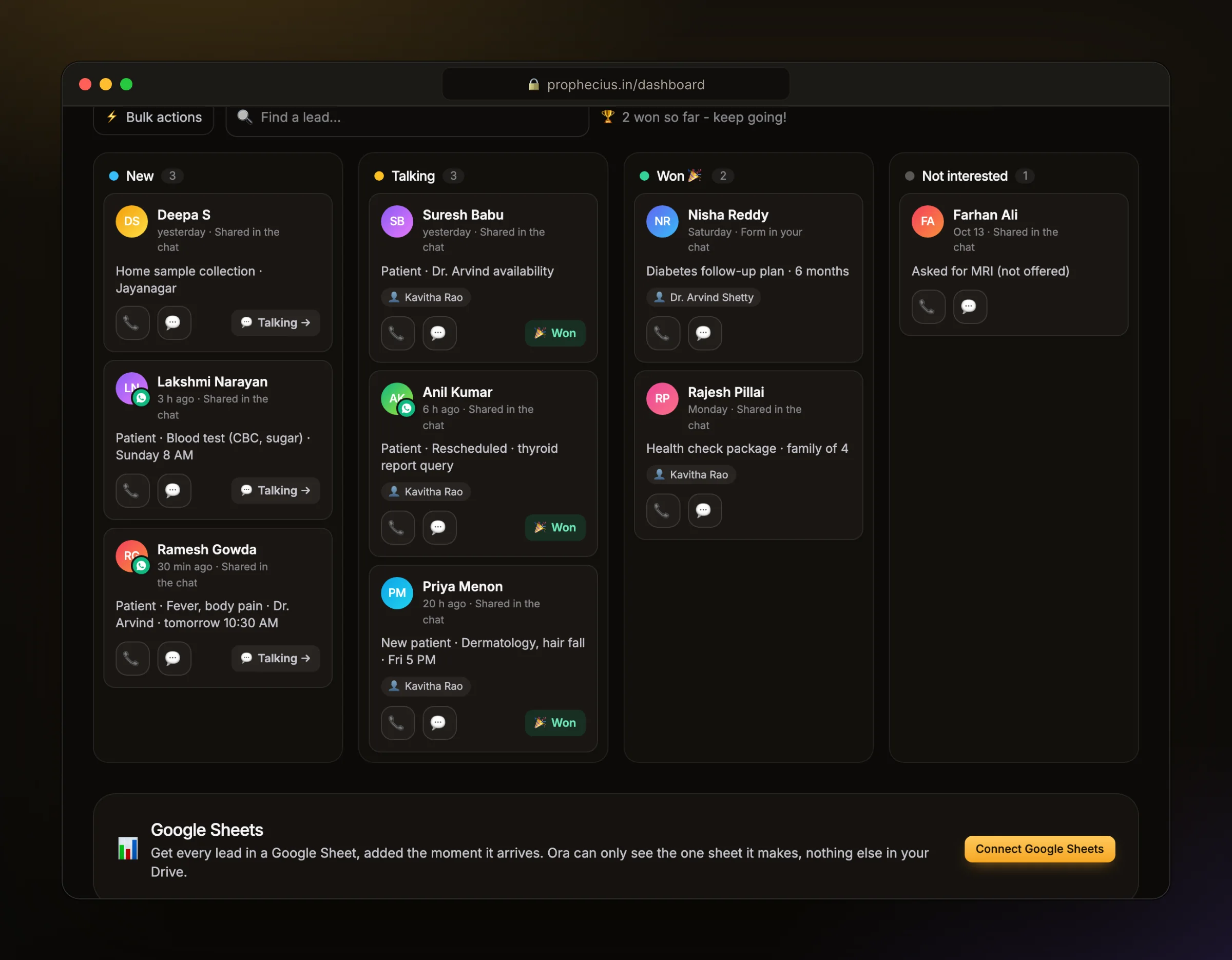The height and width of the screenshot is (960, 1232).
Task: Call Anil Kumar via phone icon
Action: tap(398, 528)
